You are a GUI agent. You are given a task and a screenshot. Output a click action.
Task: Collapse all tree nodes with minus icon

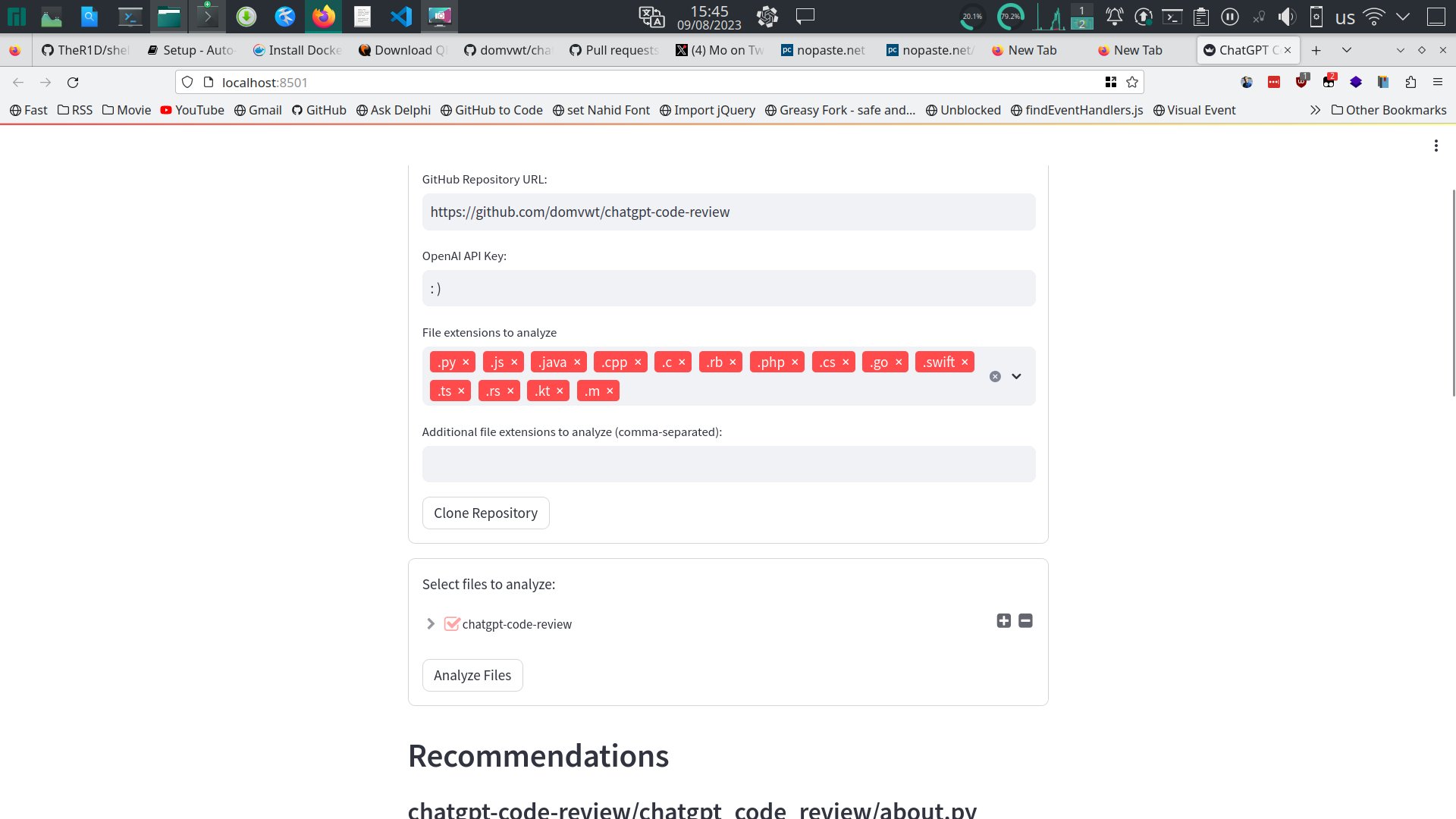1025,621
